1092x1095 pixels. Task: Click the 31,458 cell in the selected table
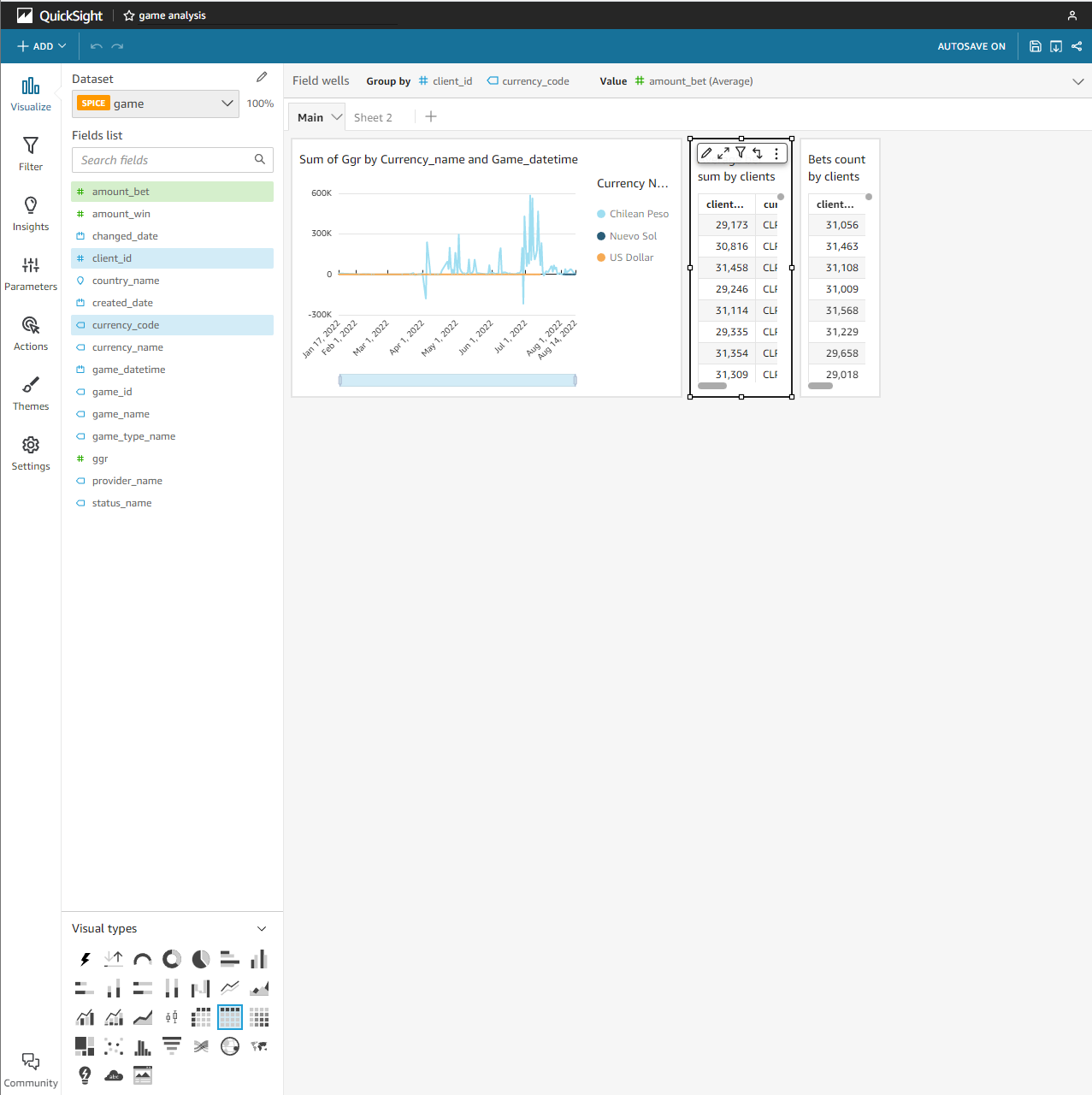[728, 268]
